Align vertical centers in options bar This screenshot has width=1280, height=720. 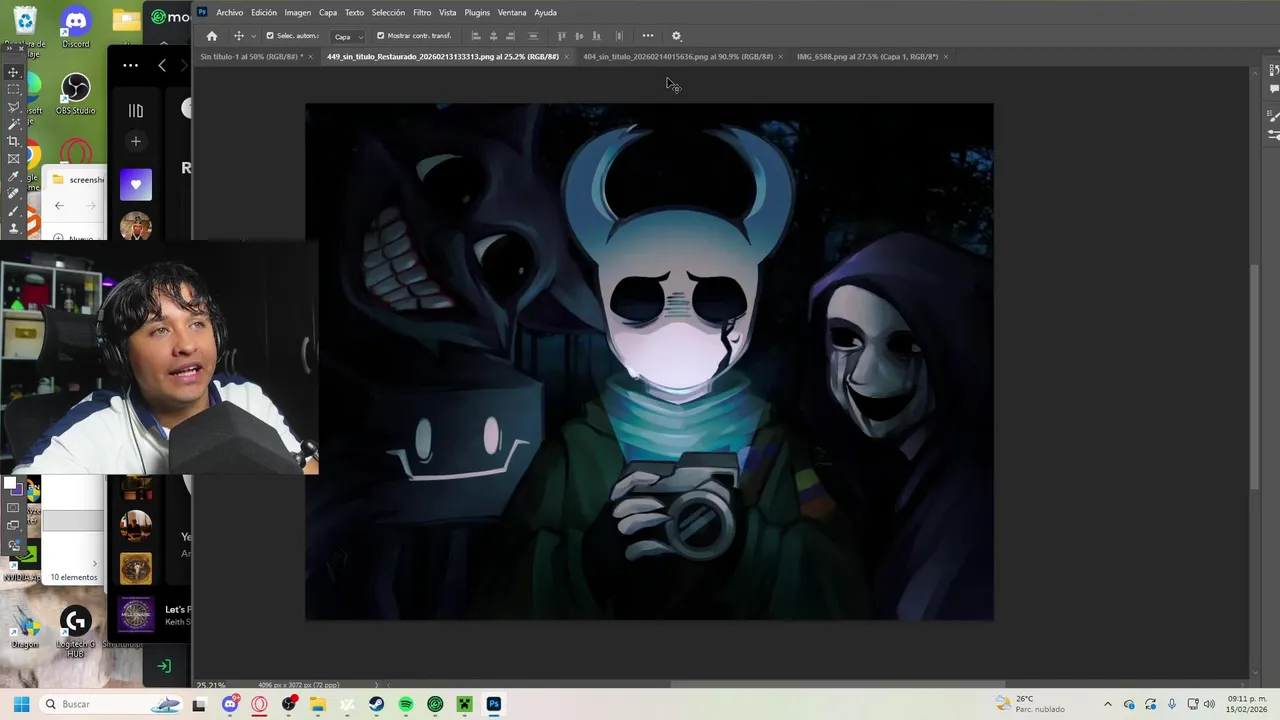[x=579, y=36]
